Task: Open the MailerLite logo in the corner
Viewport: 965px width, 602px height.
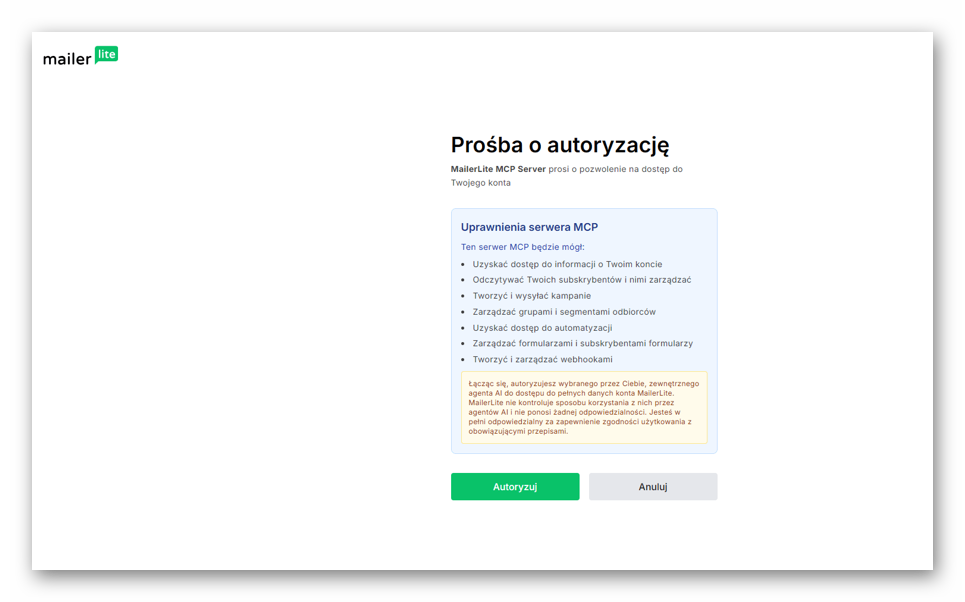Action: (80, 56)
